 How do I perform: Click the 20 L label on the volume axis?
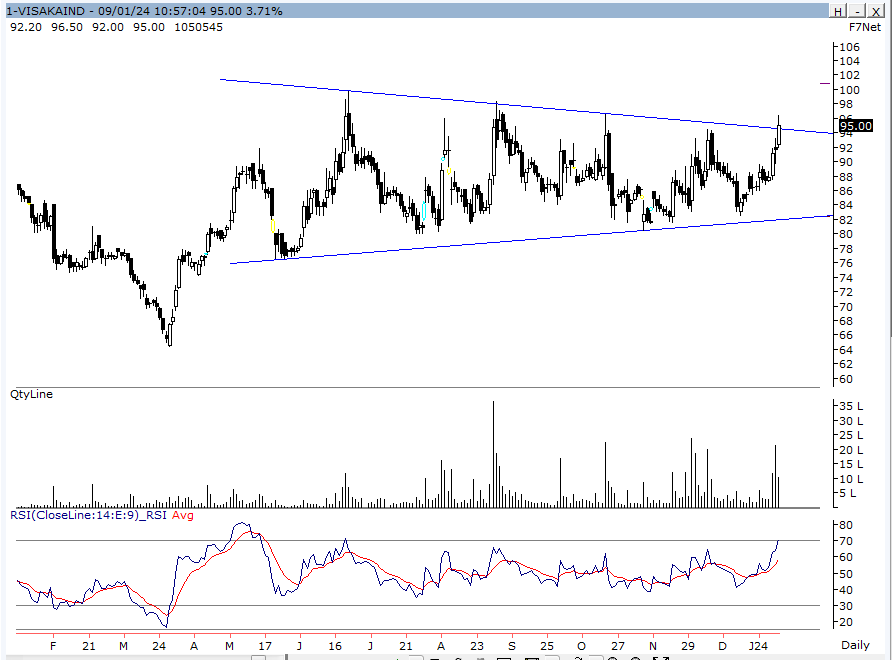point(851,449)
